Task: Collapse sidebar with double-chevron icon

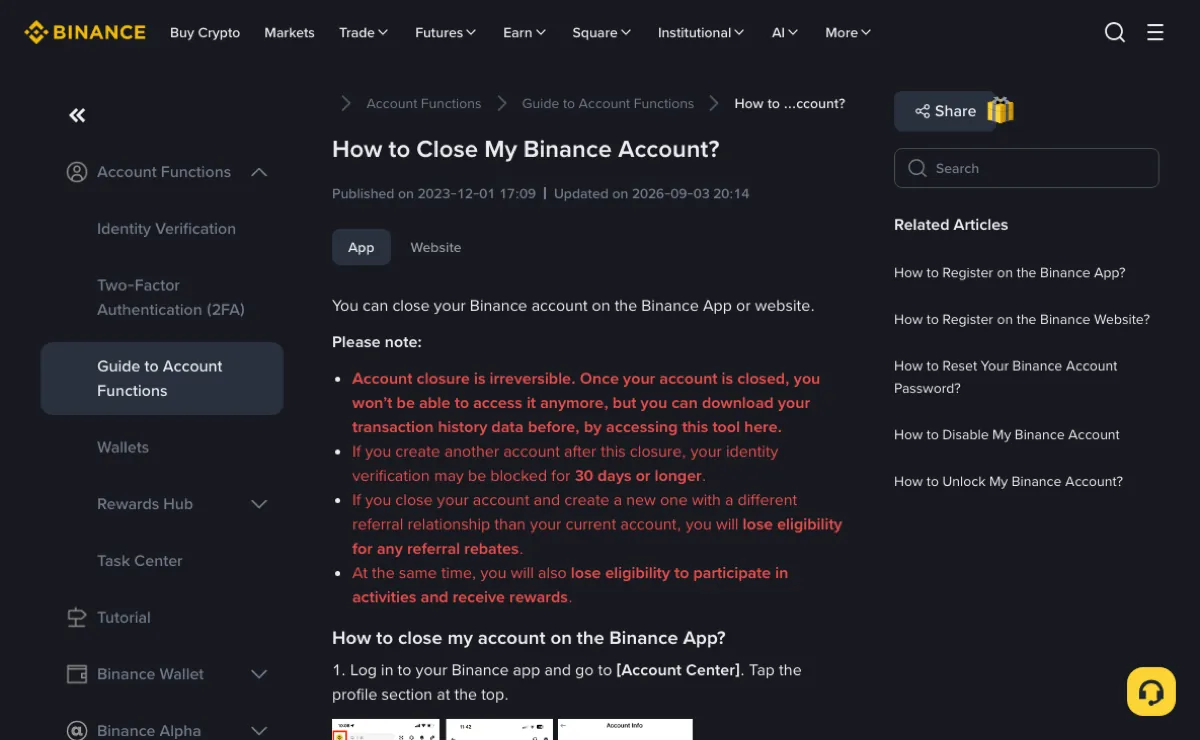Action: 77,115
